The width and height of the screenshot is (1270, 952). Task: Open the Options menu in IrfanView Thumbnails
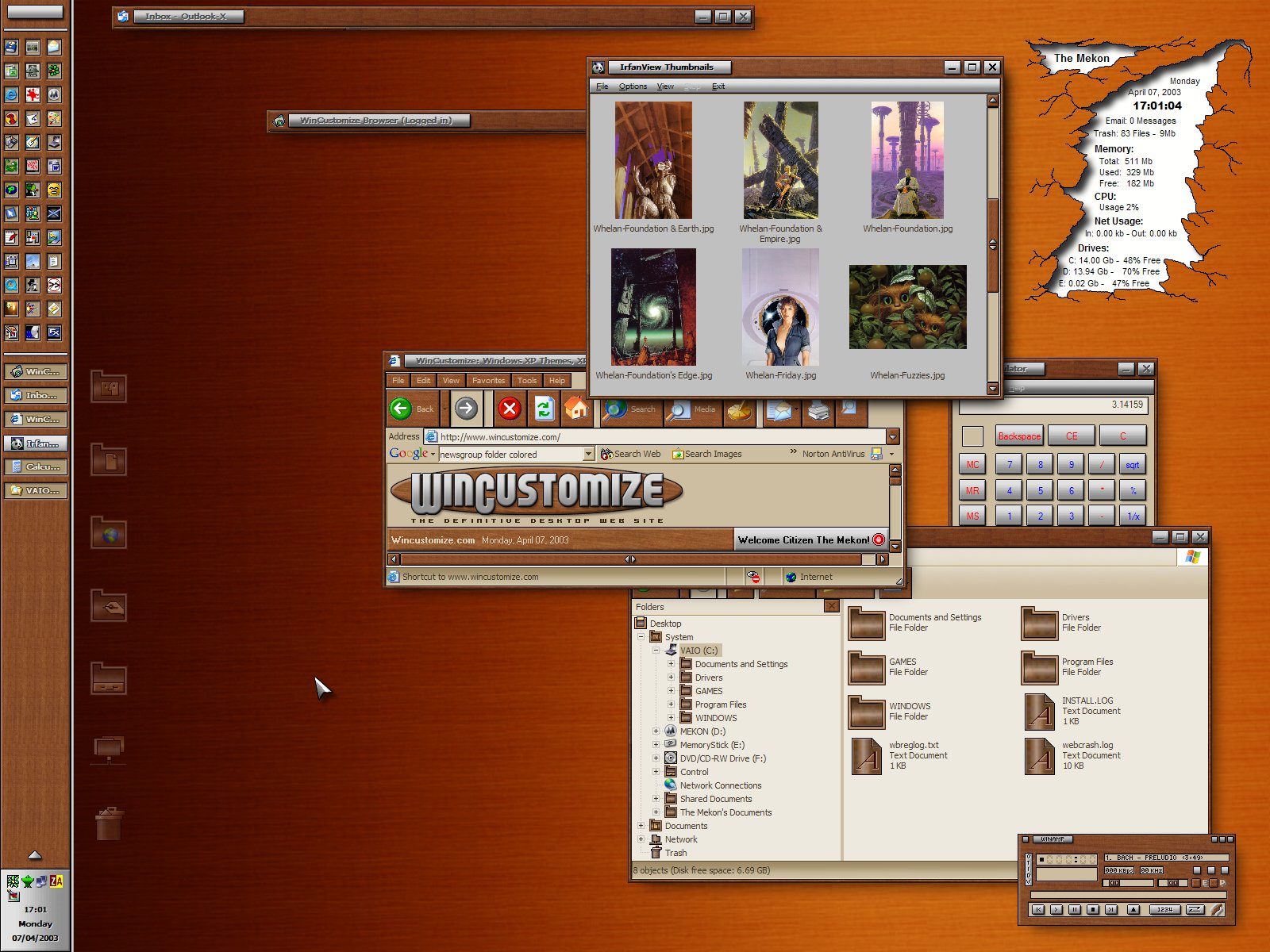[633, 86]
